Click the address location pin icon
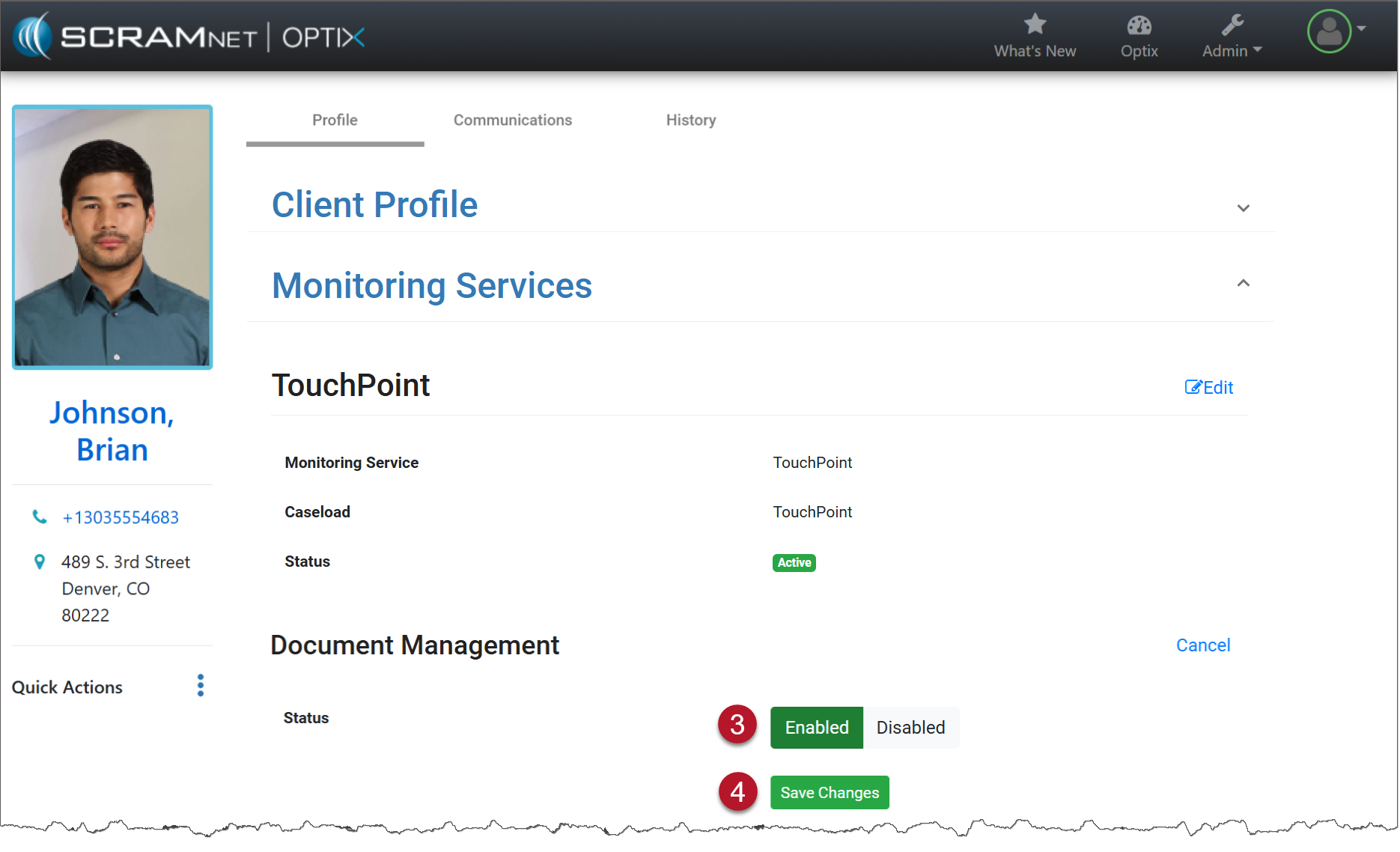 pos(40,562)
